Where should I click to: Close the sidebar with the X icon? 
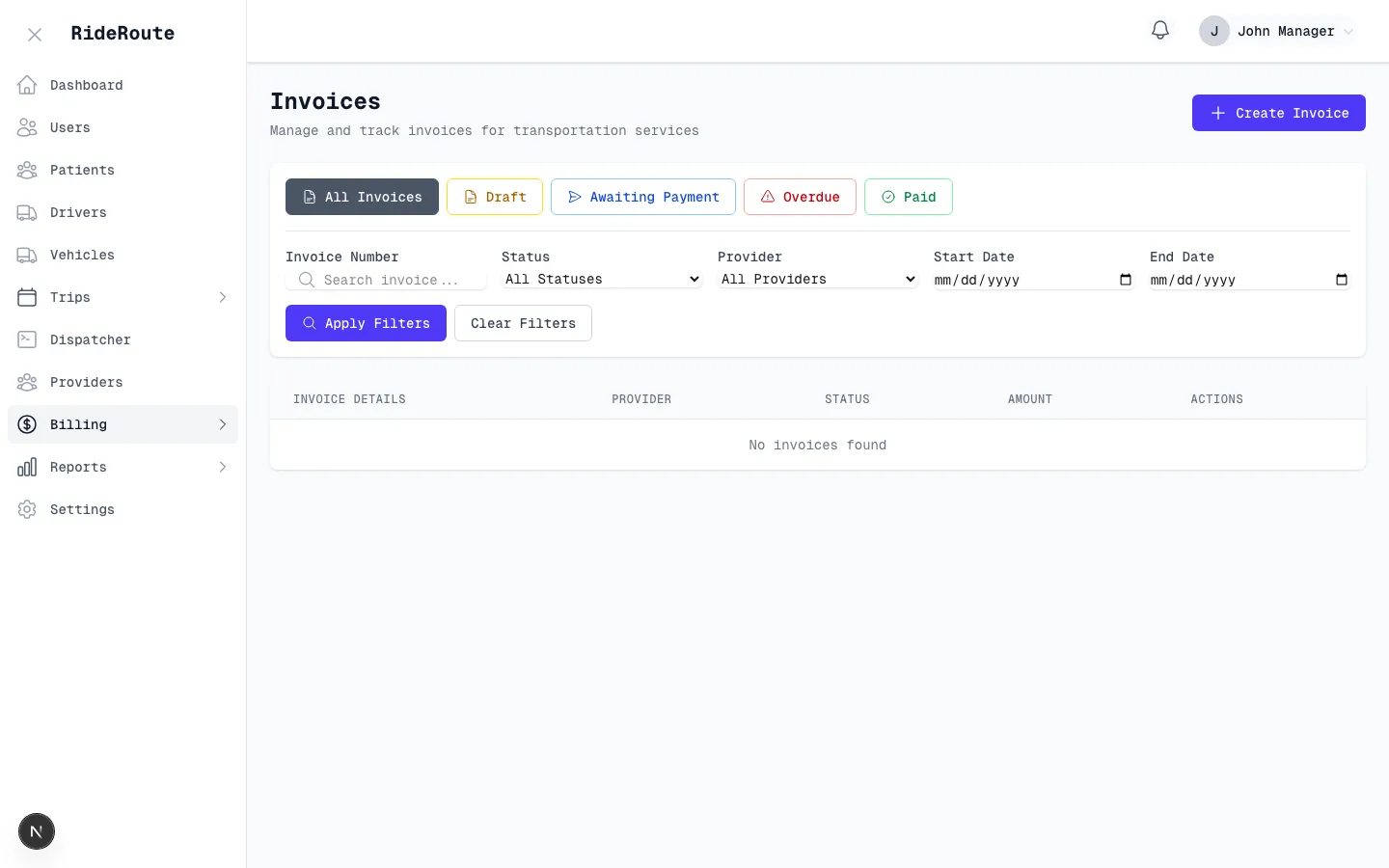(35, 35)
